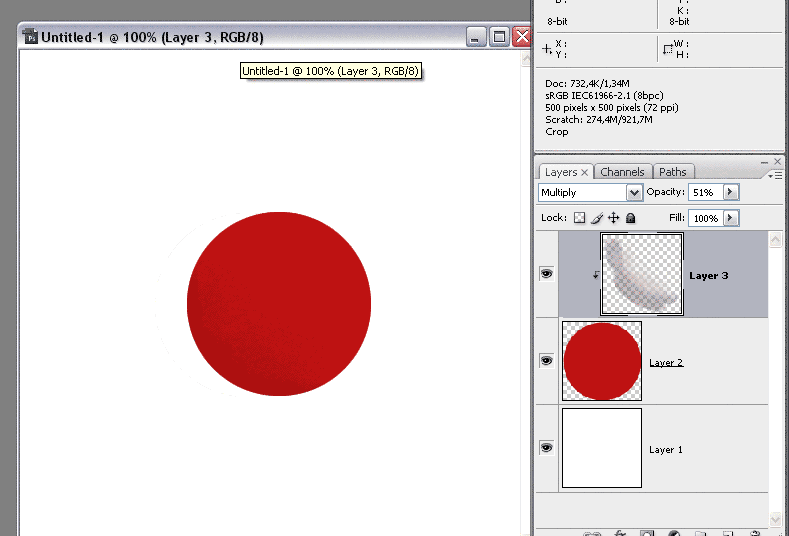Screen dimensions: 789x536
Task: Click the 'Opacity:' label
Action: pos(666,192)
